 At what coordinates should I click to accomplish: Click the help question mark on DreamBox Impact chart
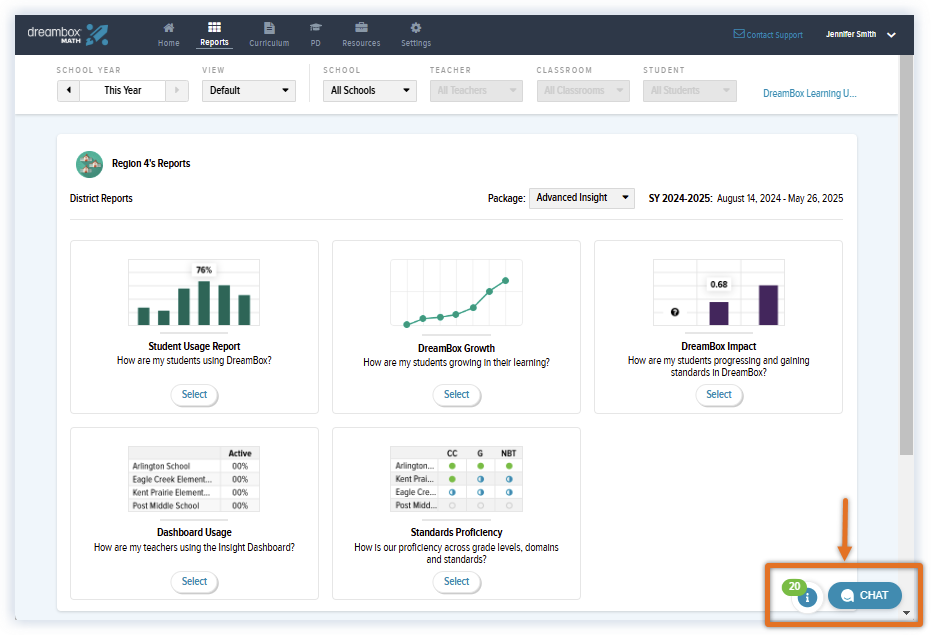(674, 312)
